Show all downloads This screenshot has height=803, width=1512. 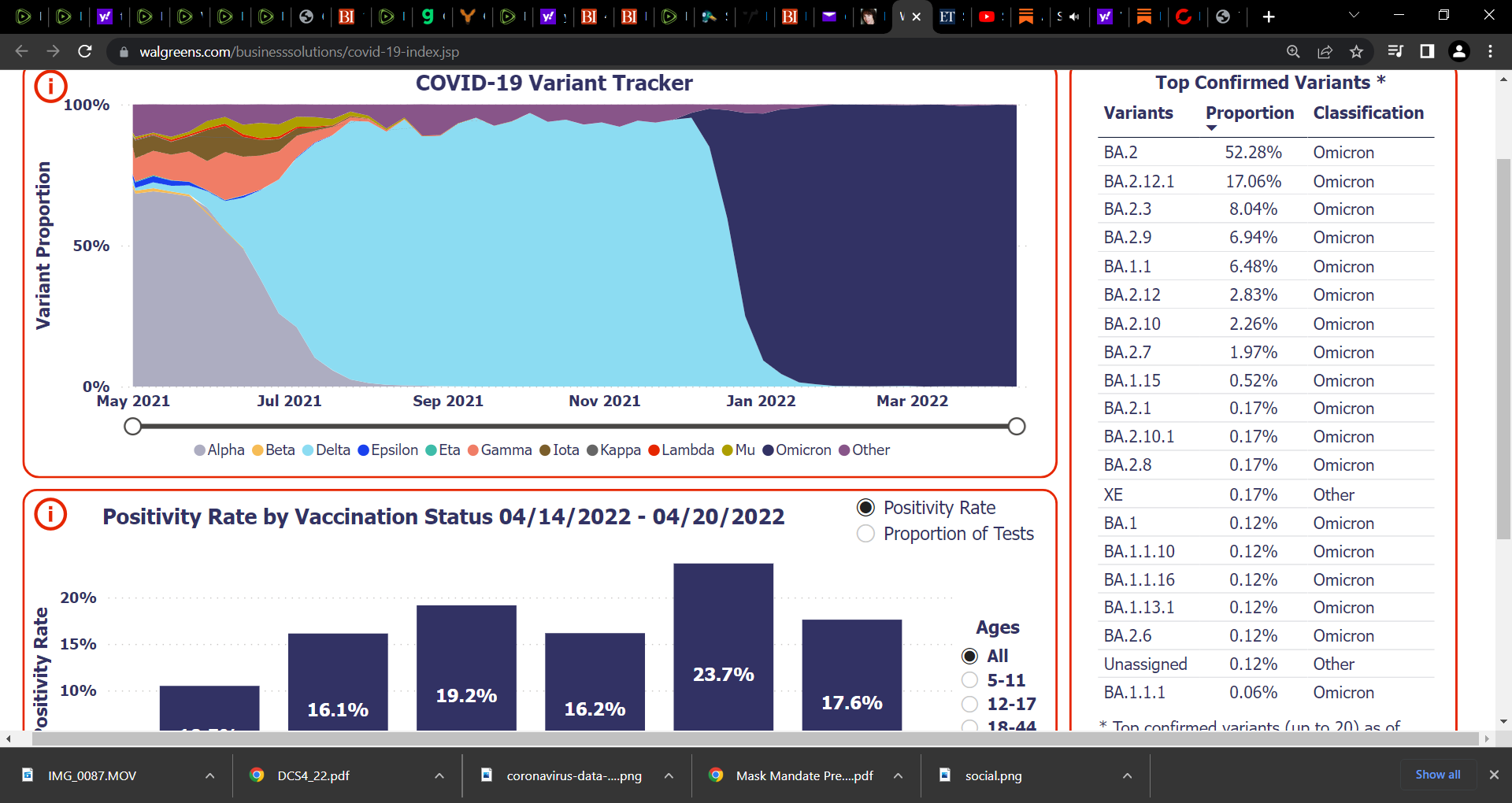tap(1438, 775)
